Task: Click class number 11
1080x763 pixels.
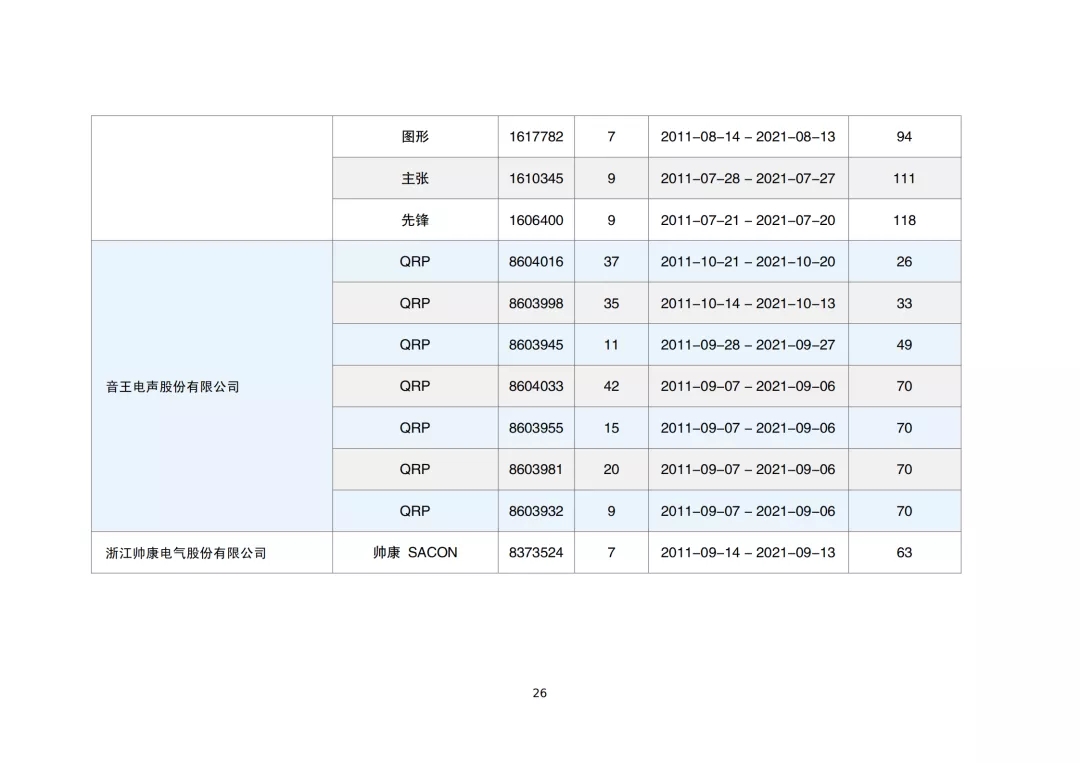Action: (611, 344)
